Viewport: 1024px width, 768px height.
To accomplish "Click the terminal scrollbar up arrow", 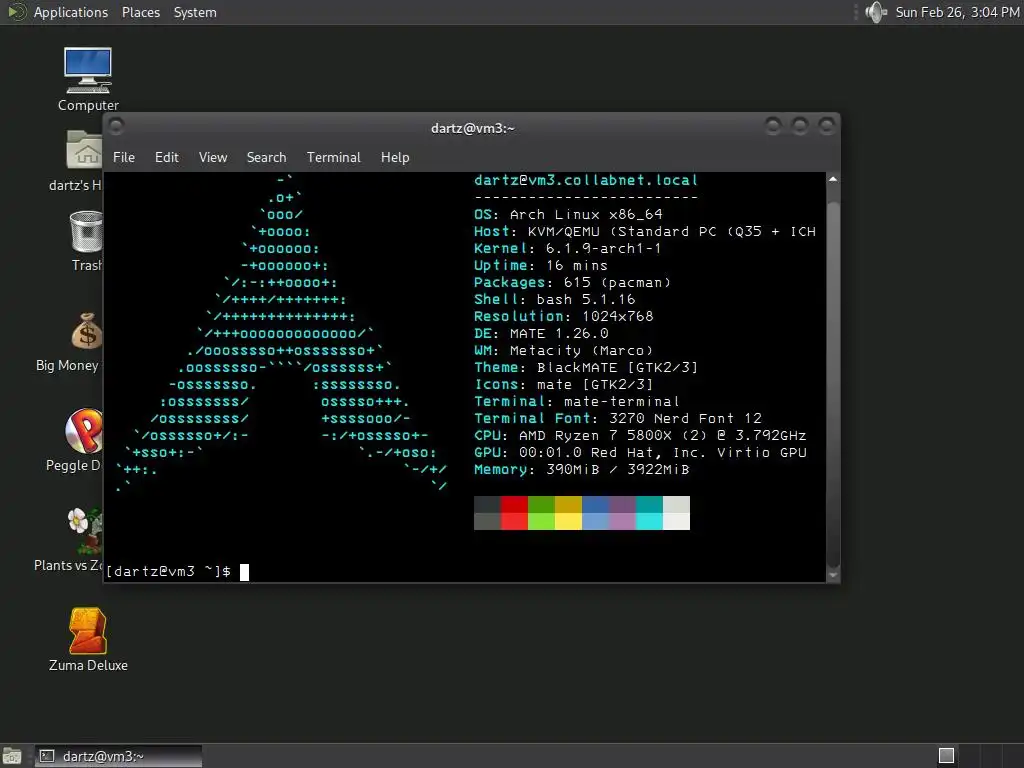I will (x=833, y=179).
